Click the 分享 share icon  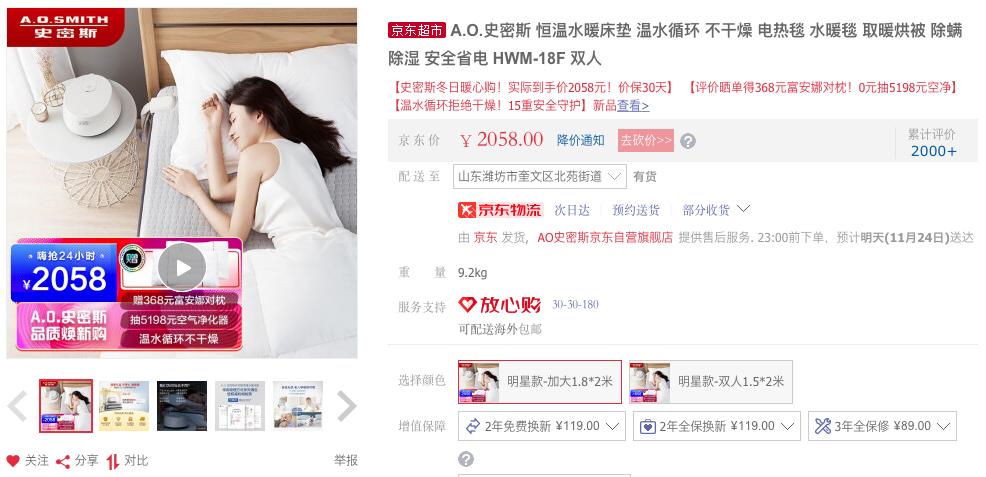[62, 462]
